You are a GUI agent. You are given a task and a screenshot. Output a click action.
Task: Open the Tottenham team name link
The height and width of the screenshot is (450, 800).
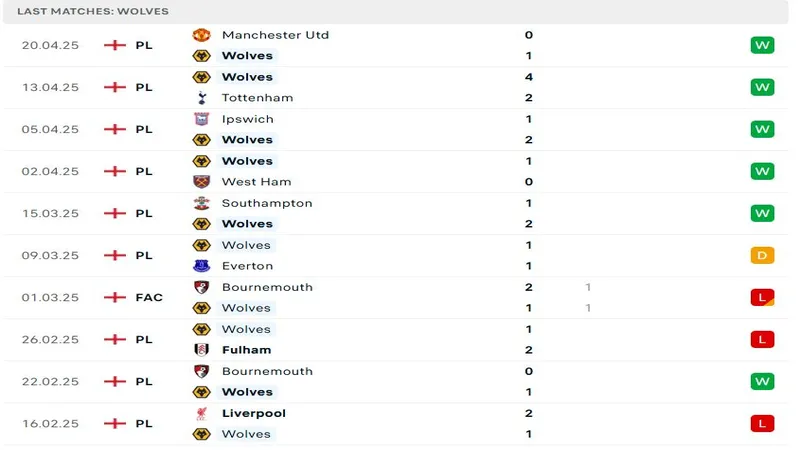tap(257, 98)
